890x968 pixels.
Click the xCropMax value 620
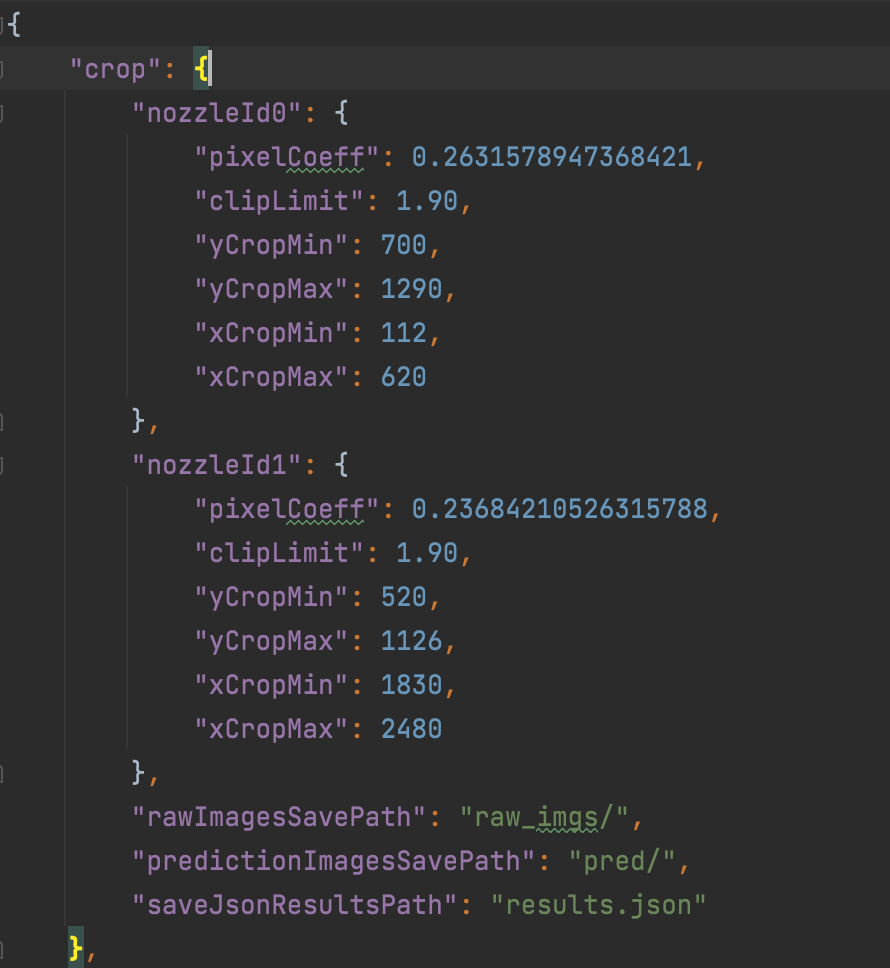pyautogui.click(x=404, y=377)
